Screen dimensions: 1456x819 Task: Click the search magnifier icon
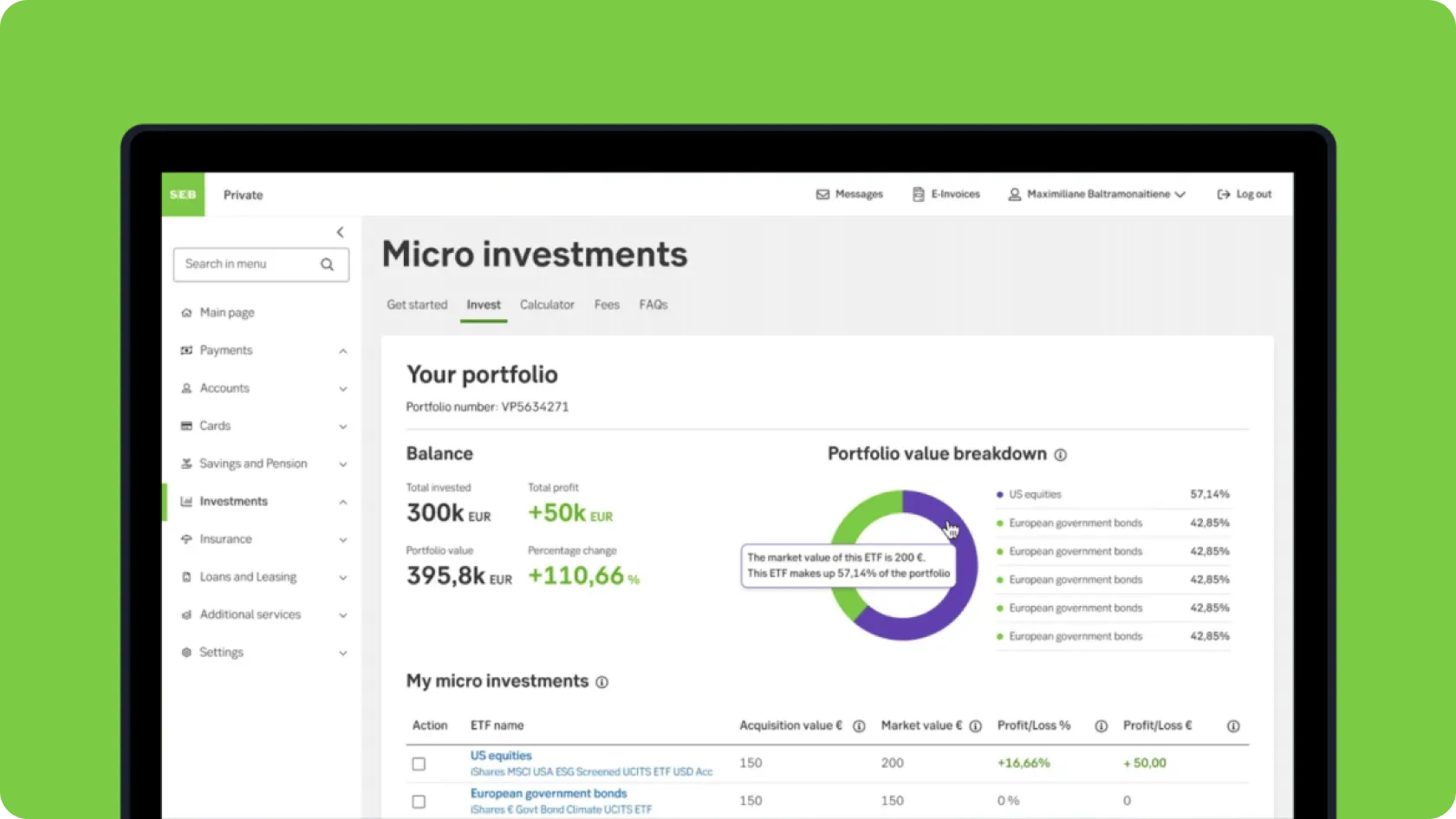[x=327, y=264]
